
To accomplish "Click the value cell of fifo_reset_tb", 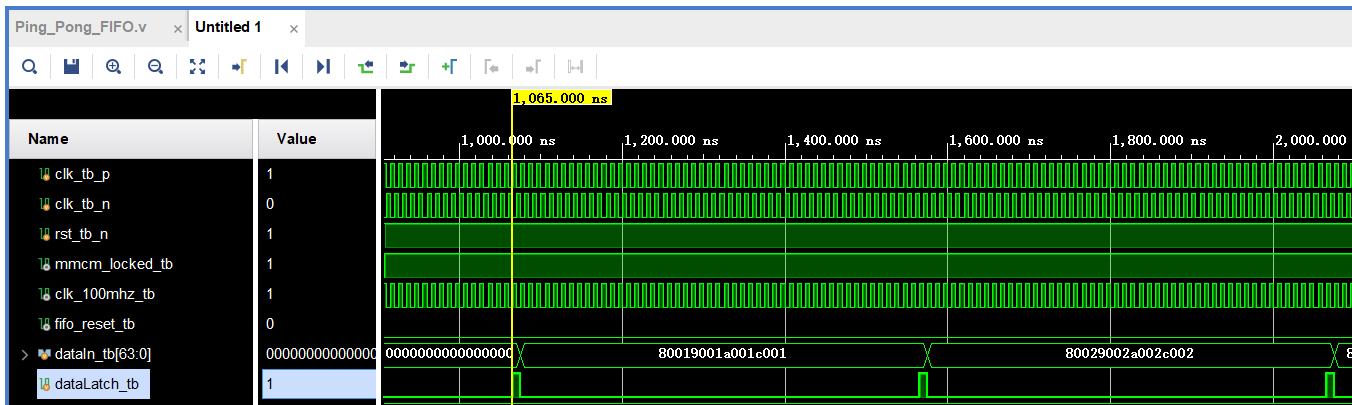I will point(317,324).
